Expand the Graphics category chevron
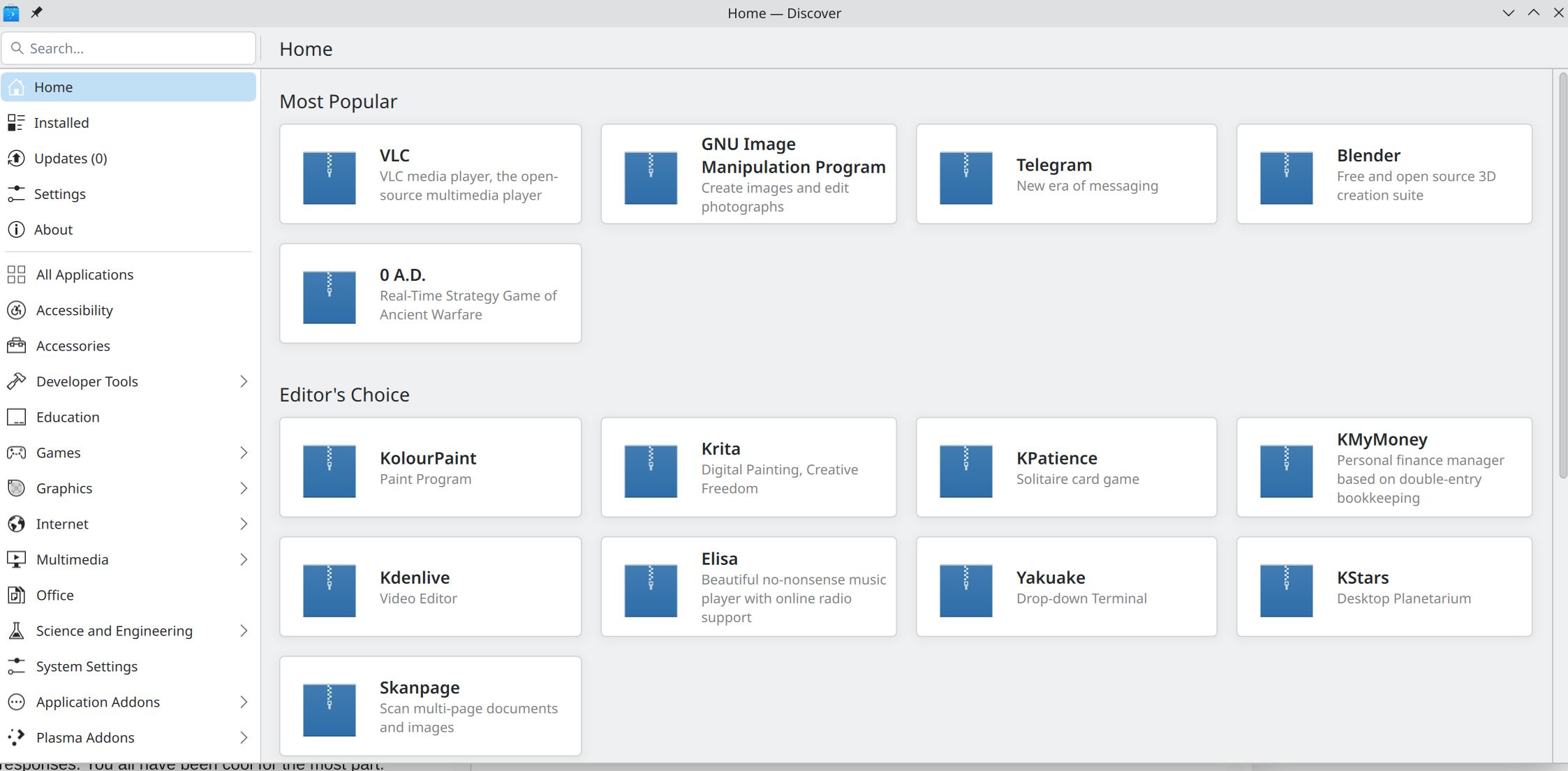 (244, 488)
